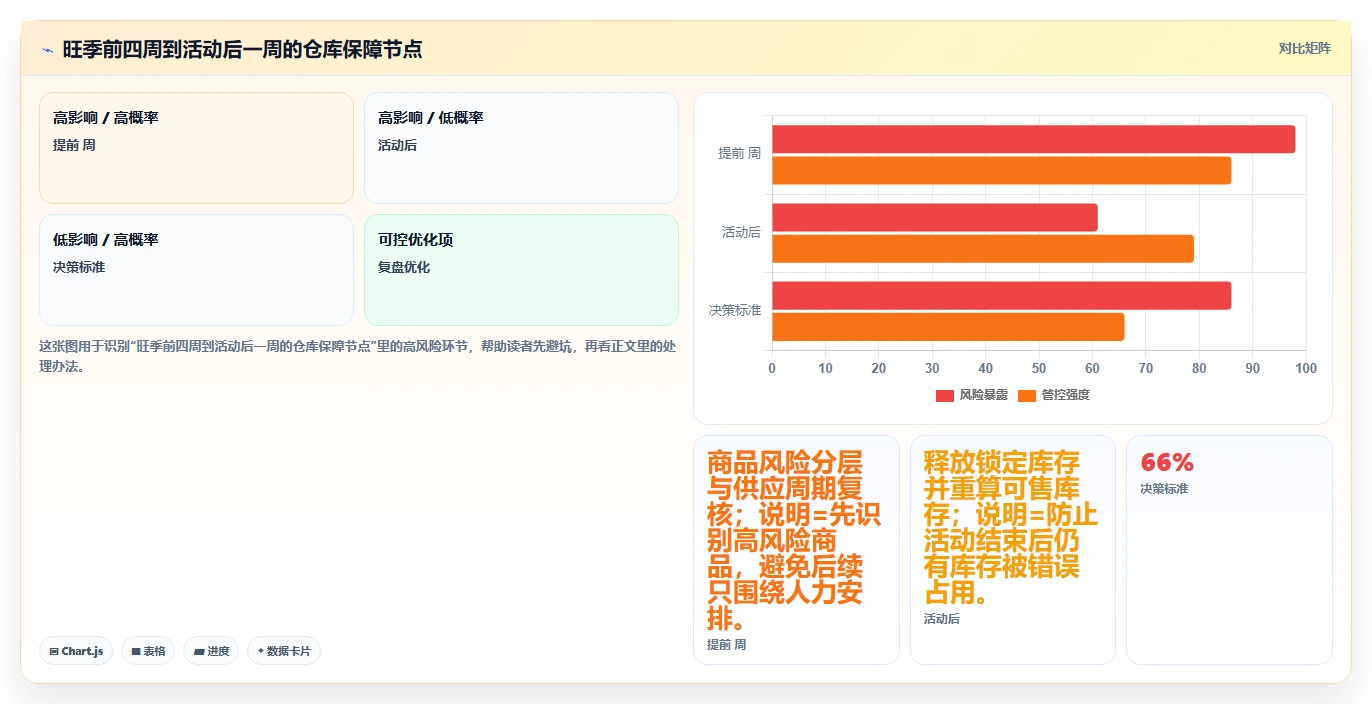Viewport: 1372px width, 704px height.
Task: Click the 活动后 y-axis label on chart
Action: pyautogui.click(x=741, y=232)
